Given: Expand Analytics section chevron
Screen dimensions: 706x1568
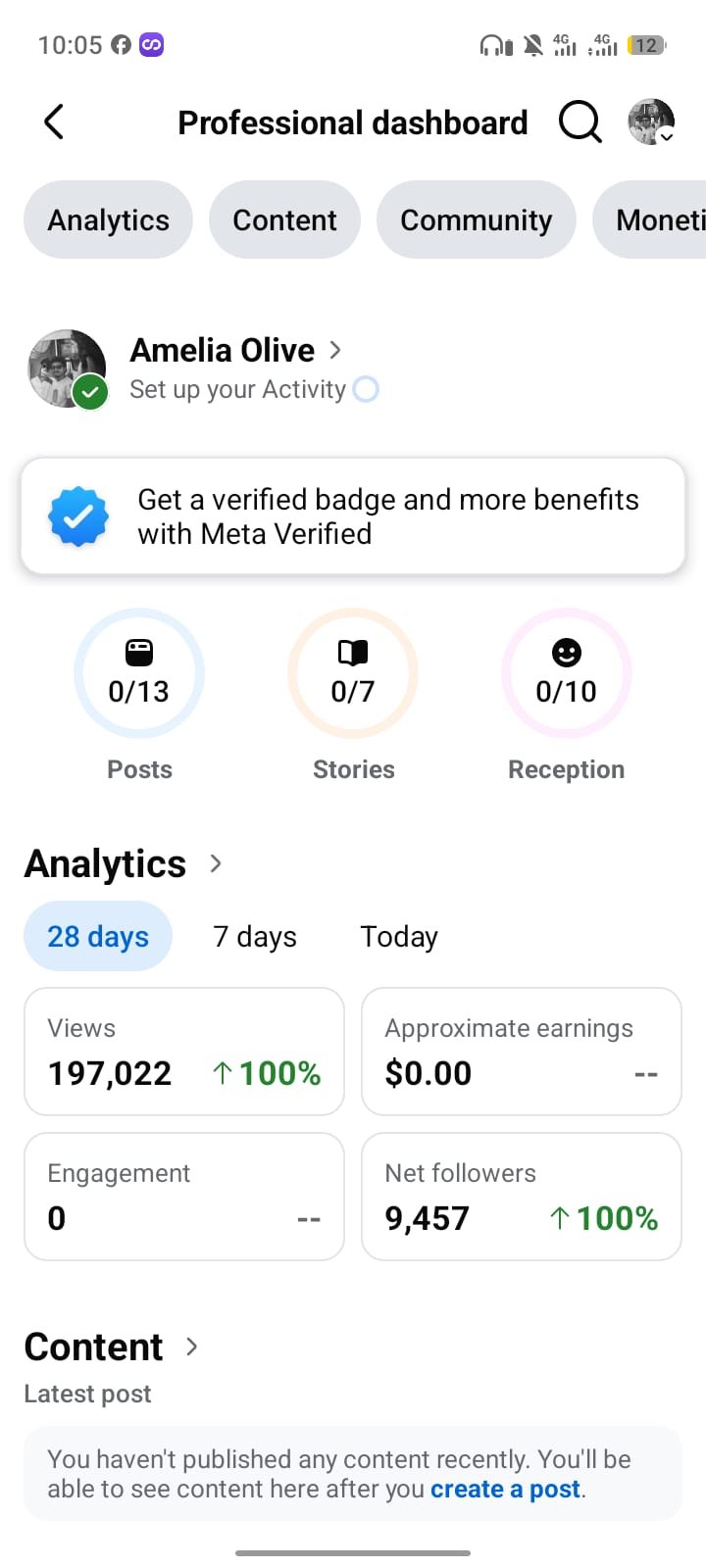Looking at the screenshot, I should [216, 863].
